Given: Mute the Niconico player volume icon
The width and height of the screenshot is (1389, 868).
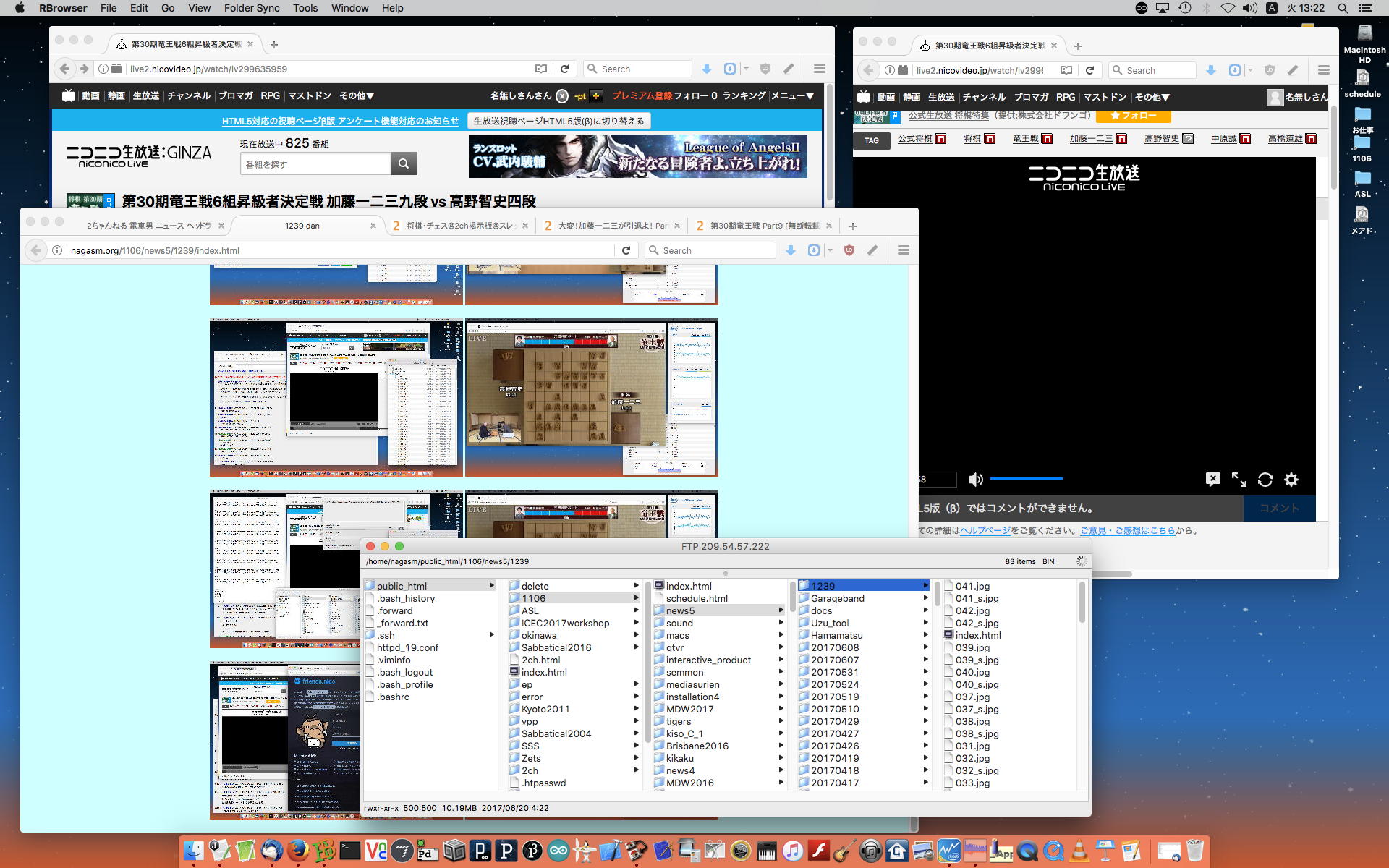Looking at the screenshot, I should tap(975, 480).
